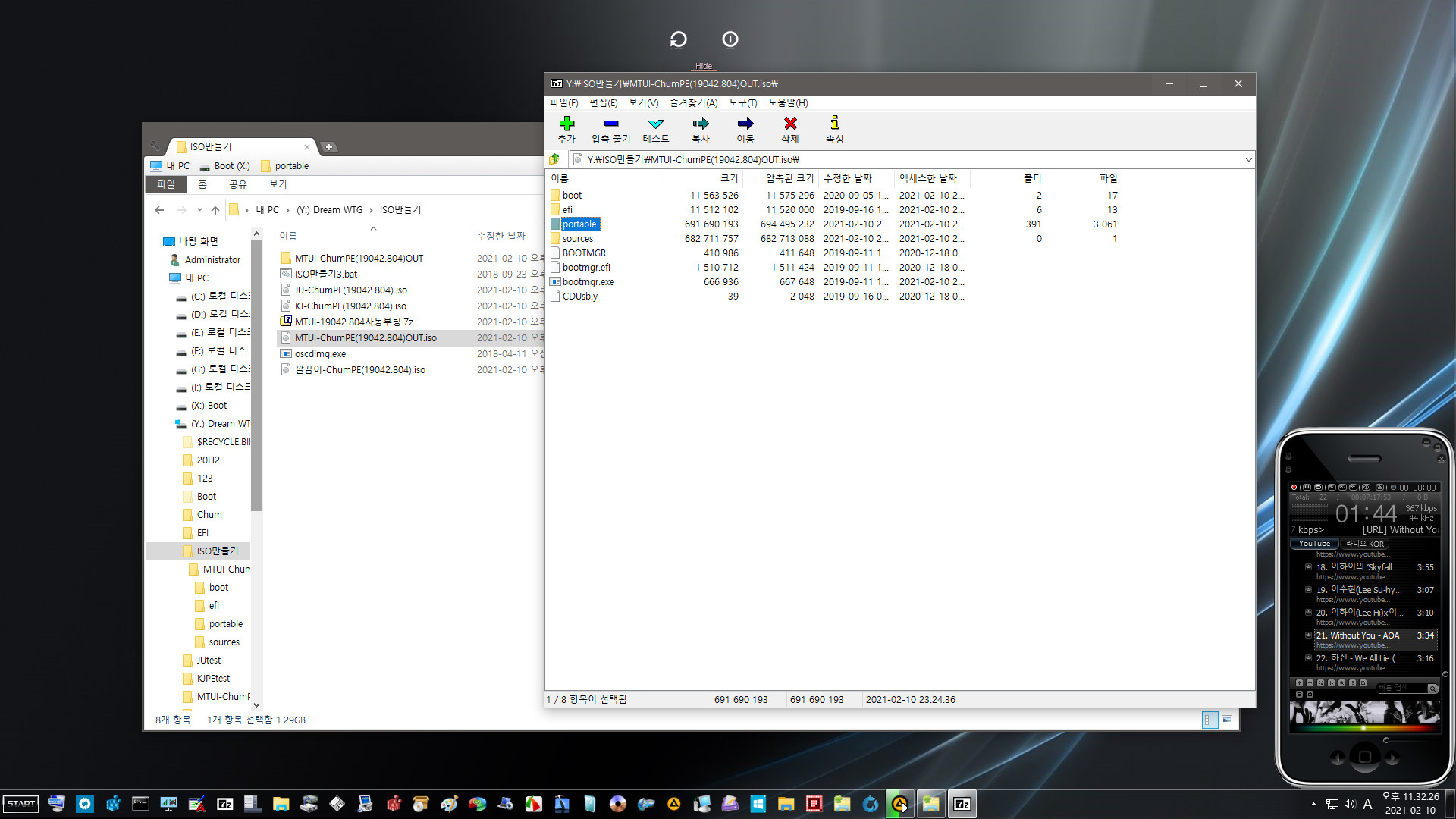1456x819 pixels.
Task: Open 7-Zip 도움말(H) menu
Action: coord(788,102)
